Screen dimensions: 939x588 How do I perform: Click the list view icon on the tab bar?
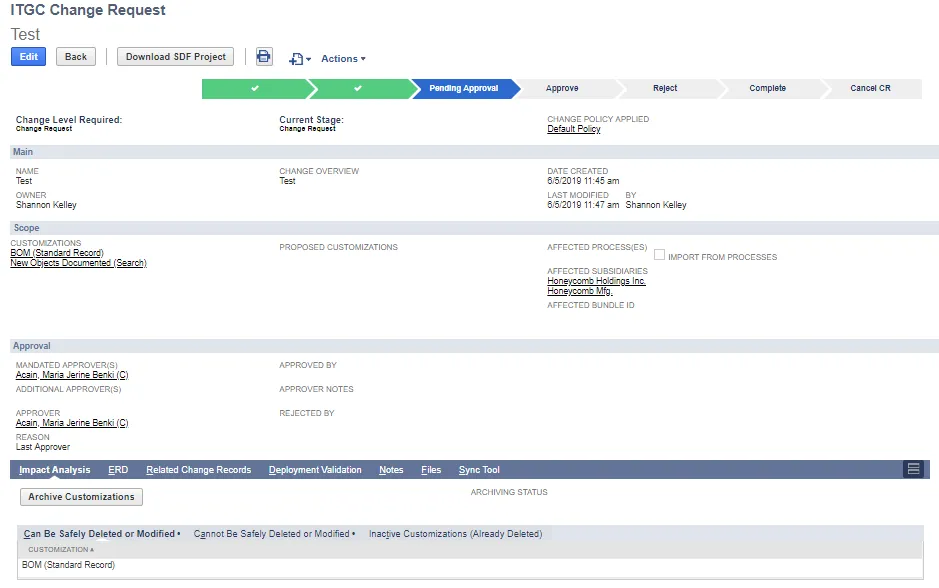[913, 469]
